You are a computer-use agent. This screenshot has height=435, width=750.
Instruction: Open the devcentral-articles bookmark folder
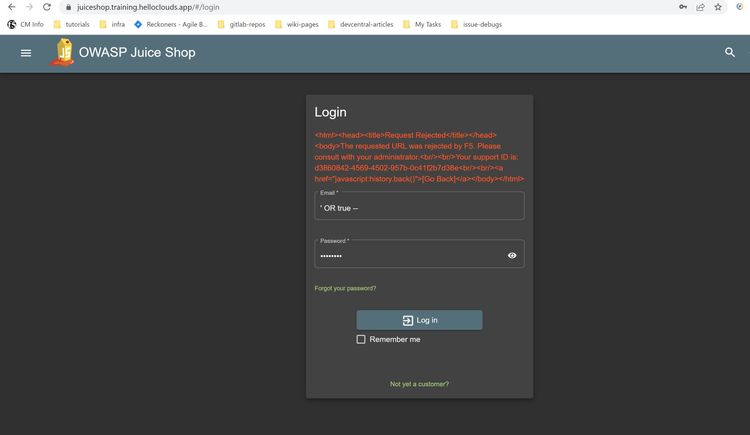click(361, 24)
